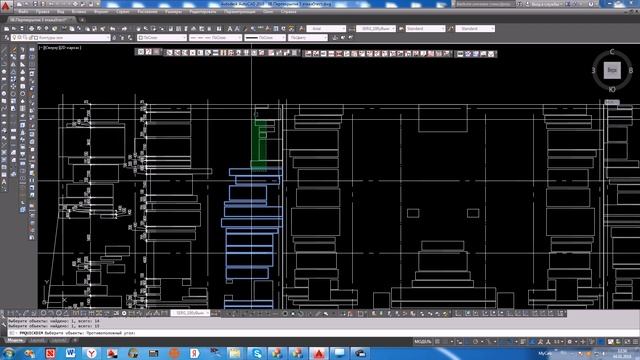This screenshot has width=640, height=360.
Task: Open the Формат menu
Action: point(101,12)
